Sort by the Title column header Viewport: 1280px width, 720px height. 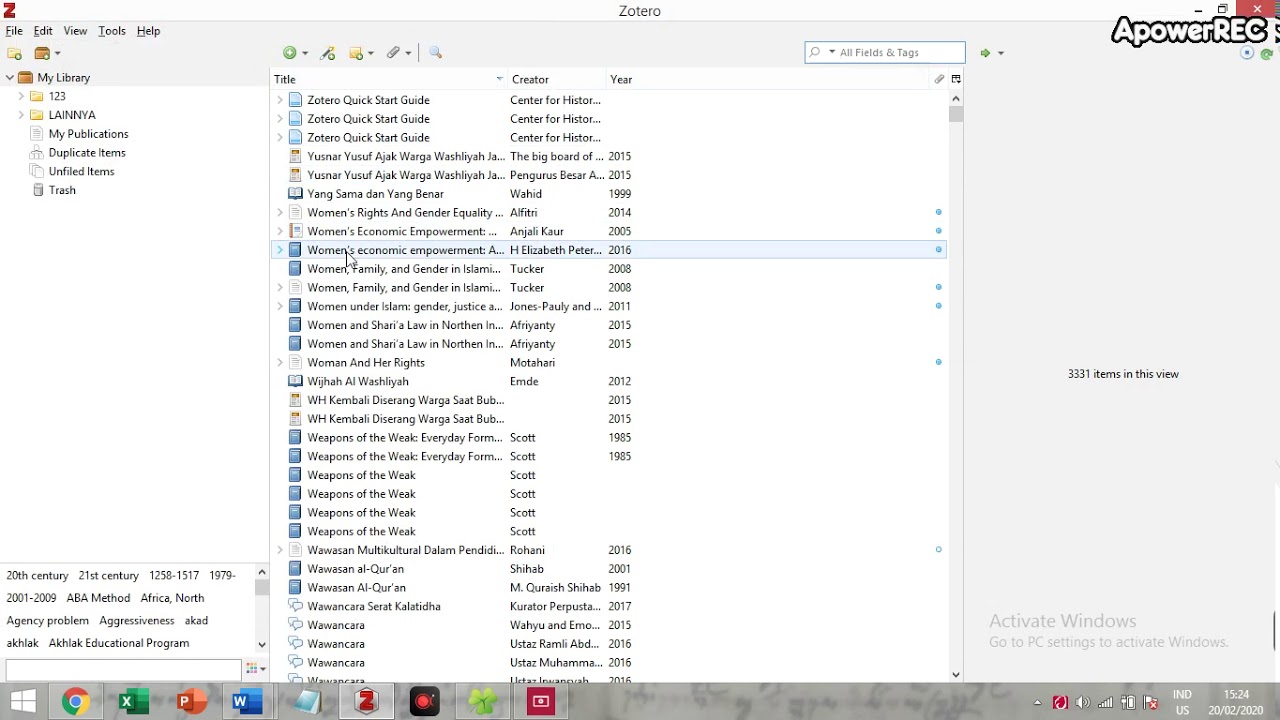[x=390, y=79]
